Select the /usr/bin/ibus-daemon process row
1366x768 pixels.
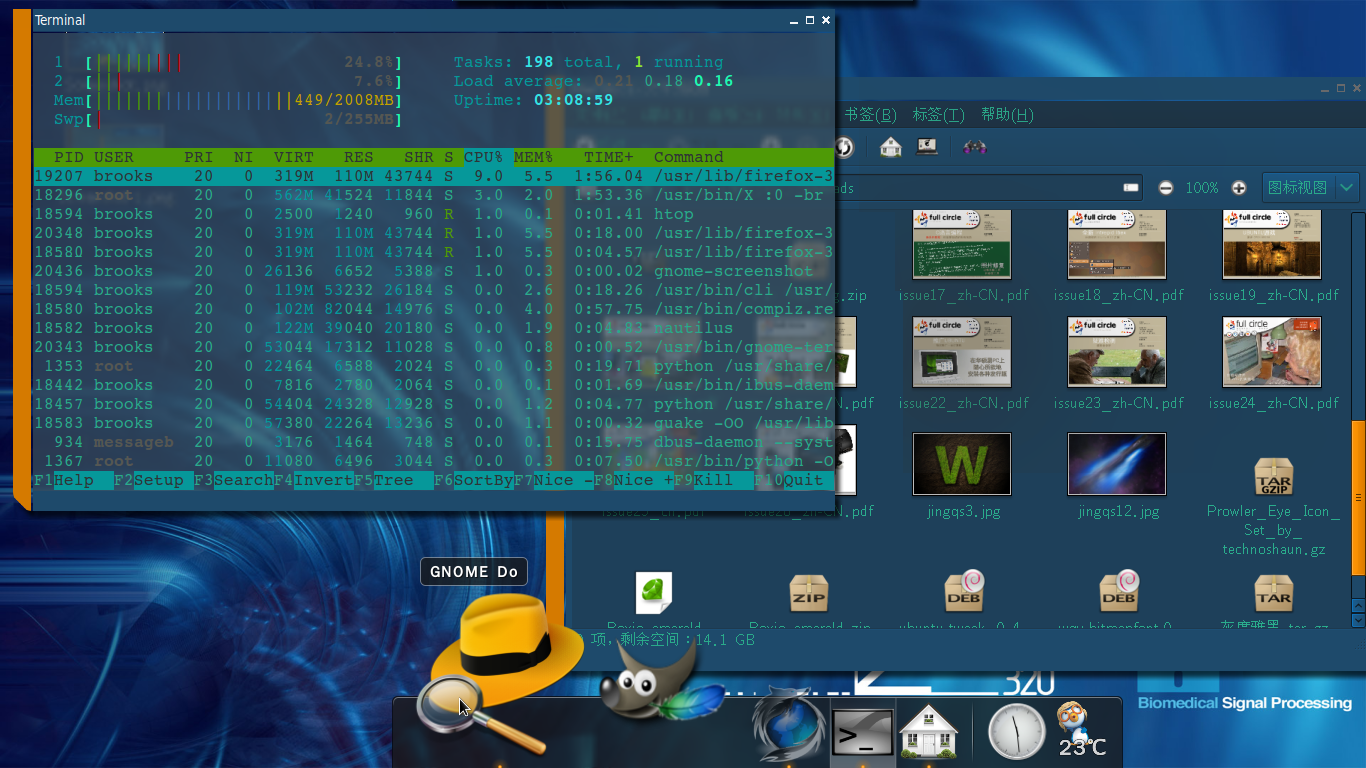click(x=434, y=385)
